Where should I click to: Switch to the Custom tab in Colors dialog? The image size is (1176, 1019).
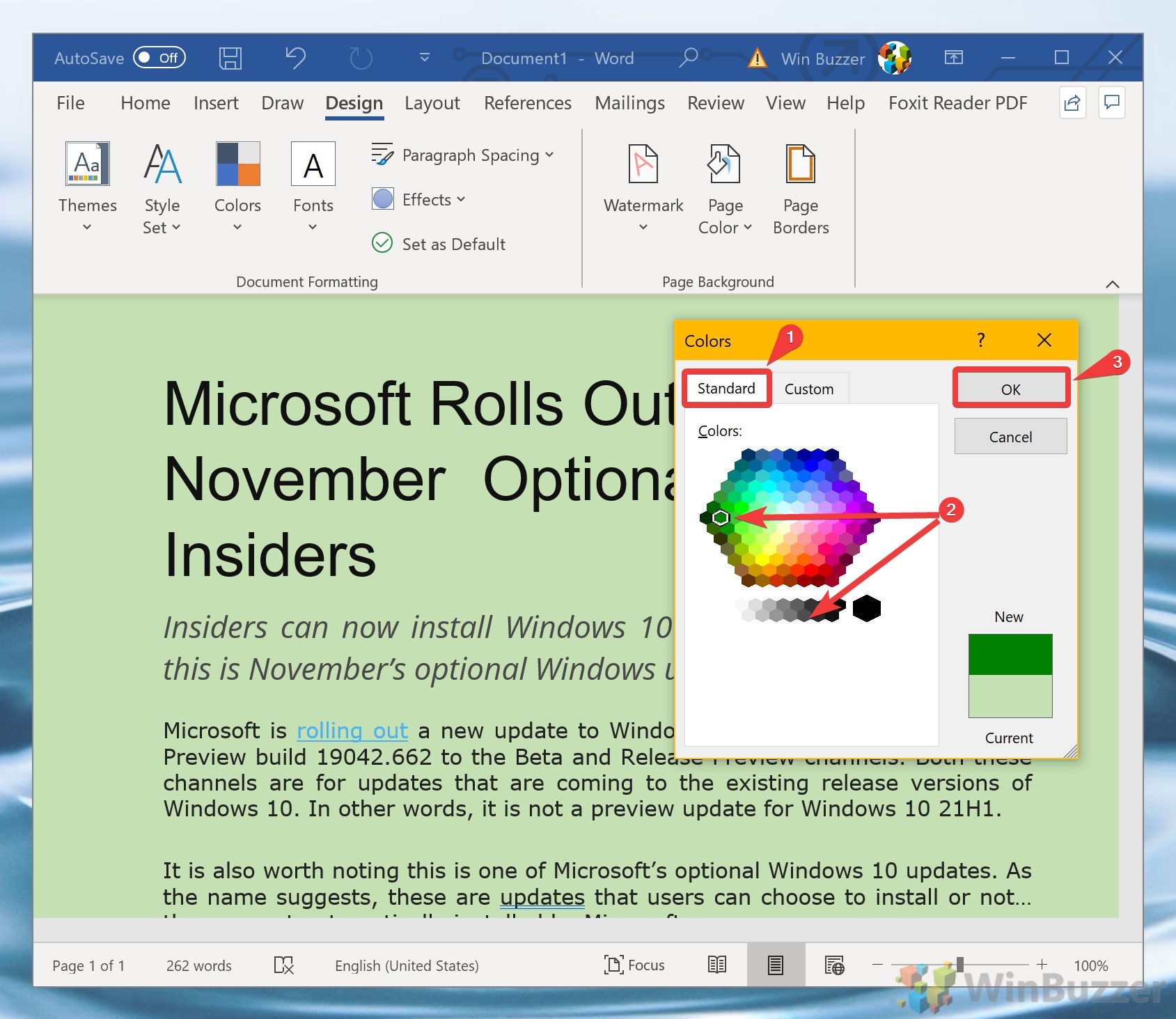(809, 389)
